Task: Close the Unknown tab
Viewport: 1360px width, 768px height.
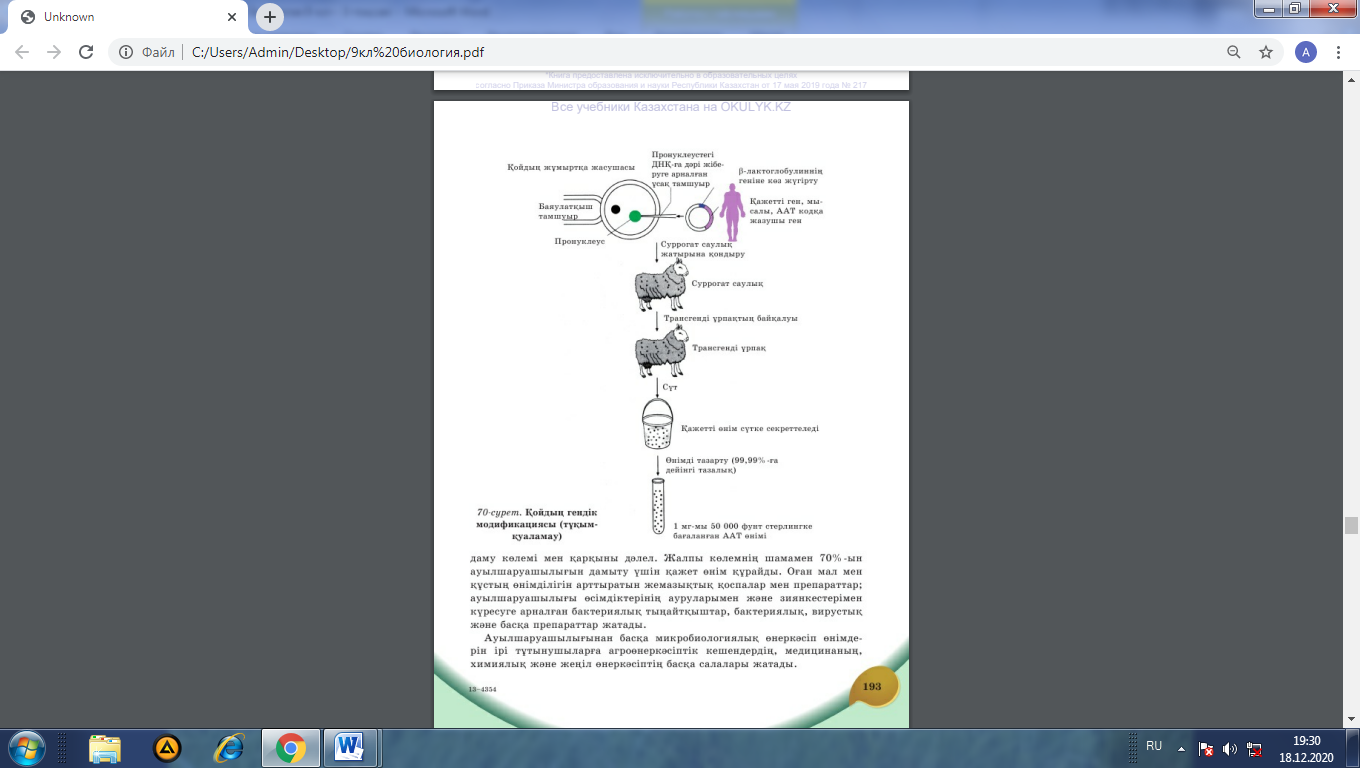Action: click(234, 17)
